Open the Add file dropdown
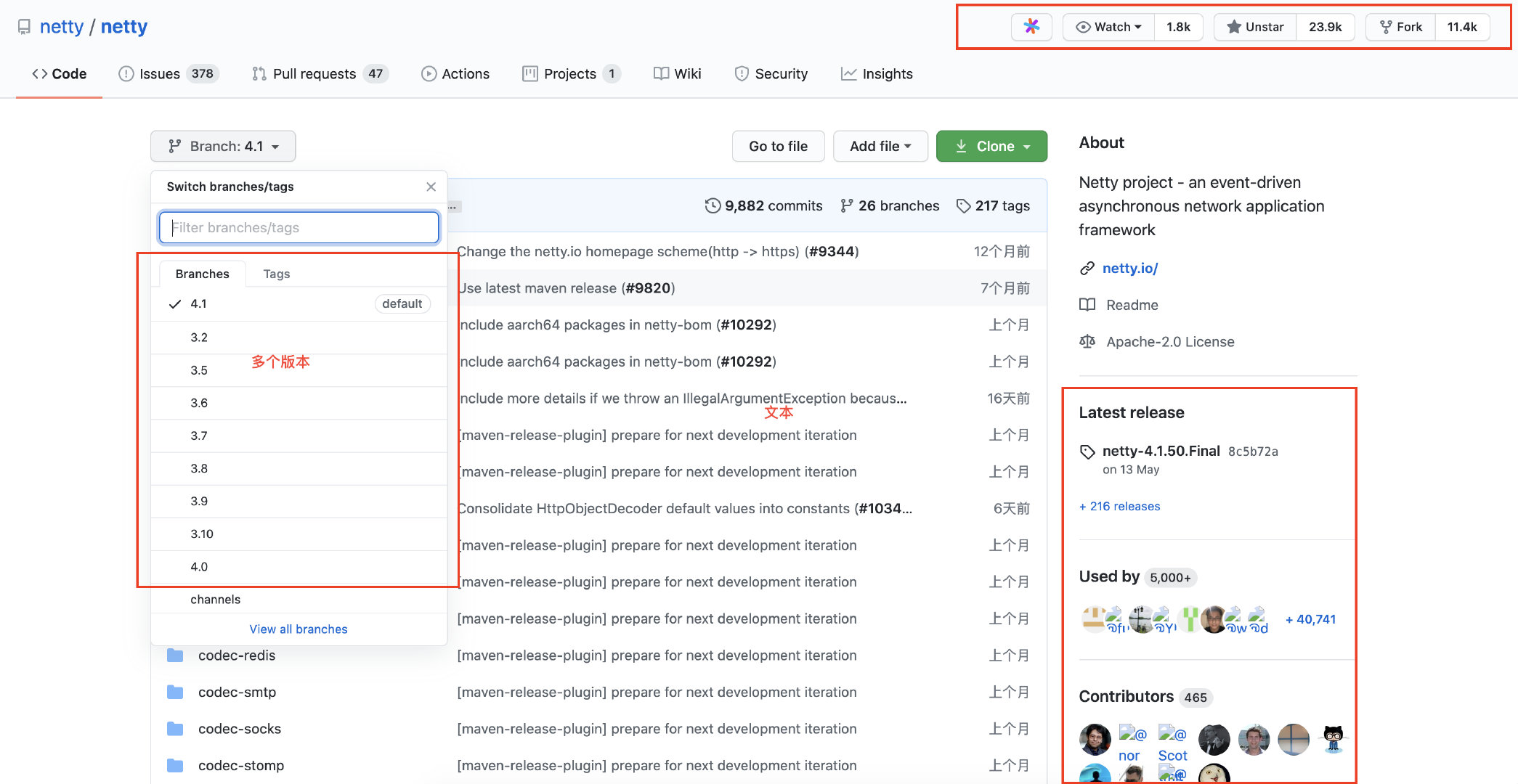This screenshot has height=784, width=1518. 880,146
